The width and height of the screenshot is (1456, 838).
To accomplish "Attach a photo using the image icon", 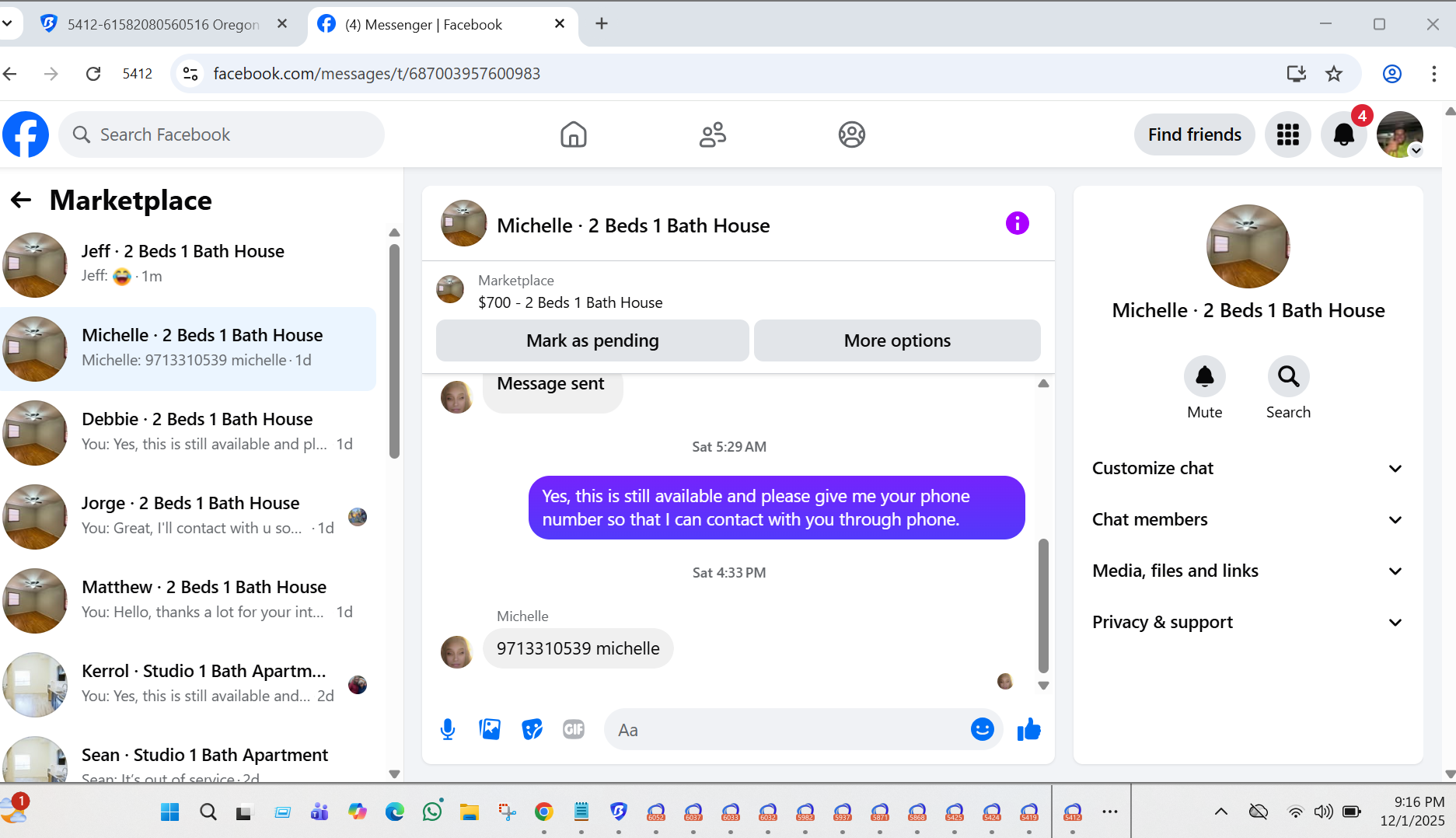I will coord(490,729).
